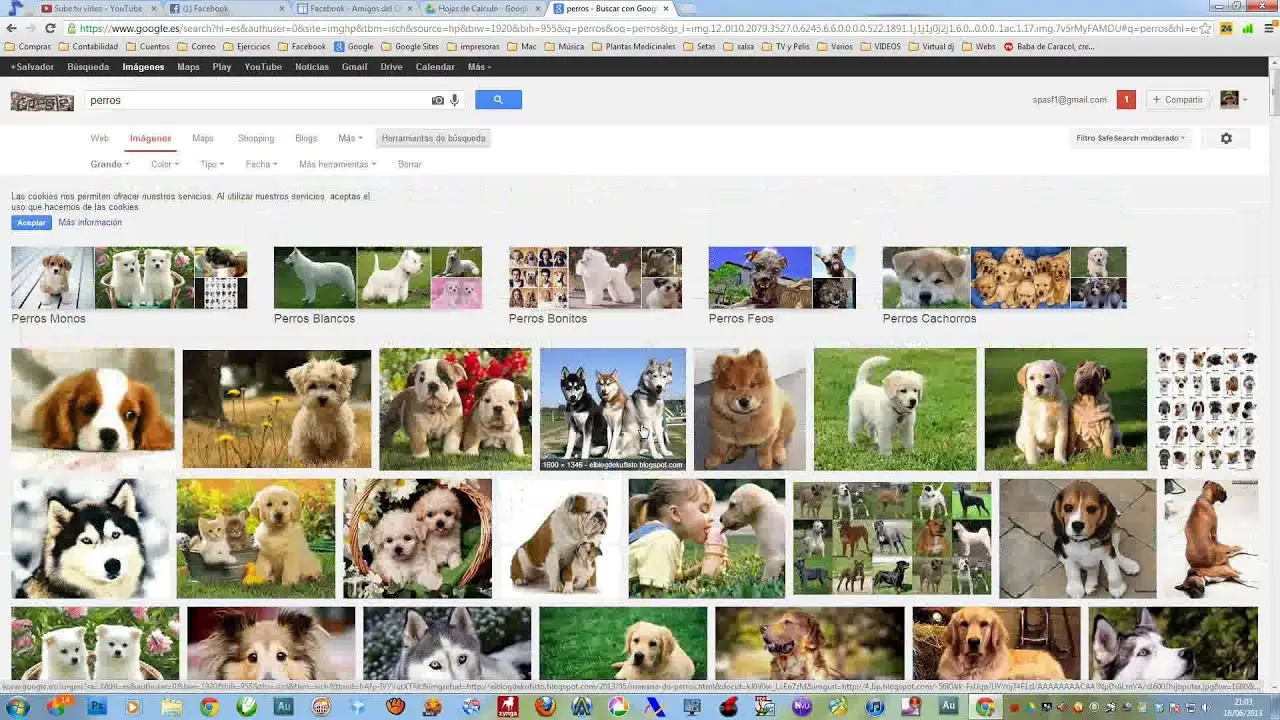
Task: Open YouTube in the black bar
Action: (x=263, y=67)
